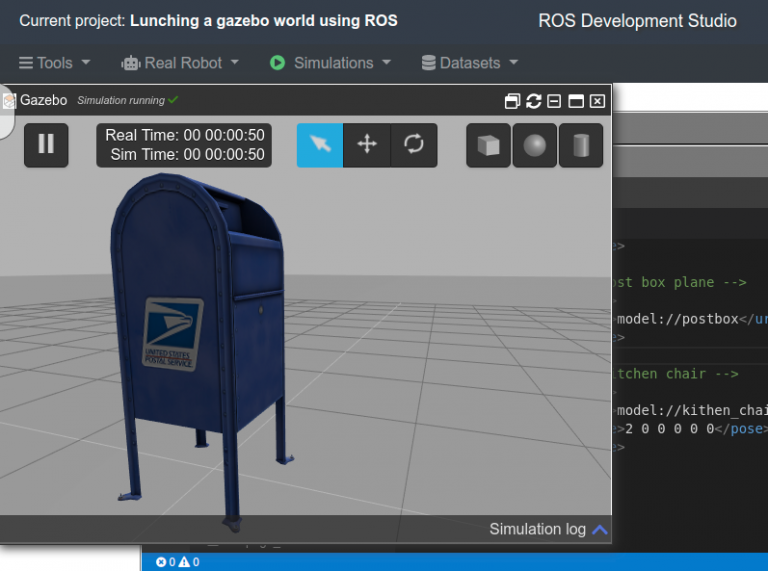Open the Tools dropdown menu
Image resolution: width=768 pixels, height=571 pixels.
pyautogui.click(x=54, y=63)
